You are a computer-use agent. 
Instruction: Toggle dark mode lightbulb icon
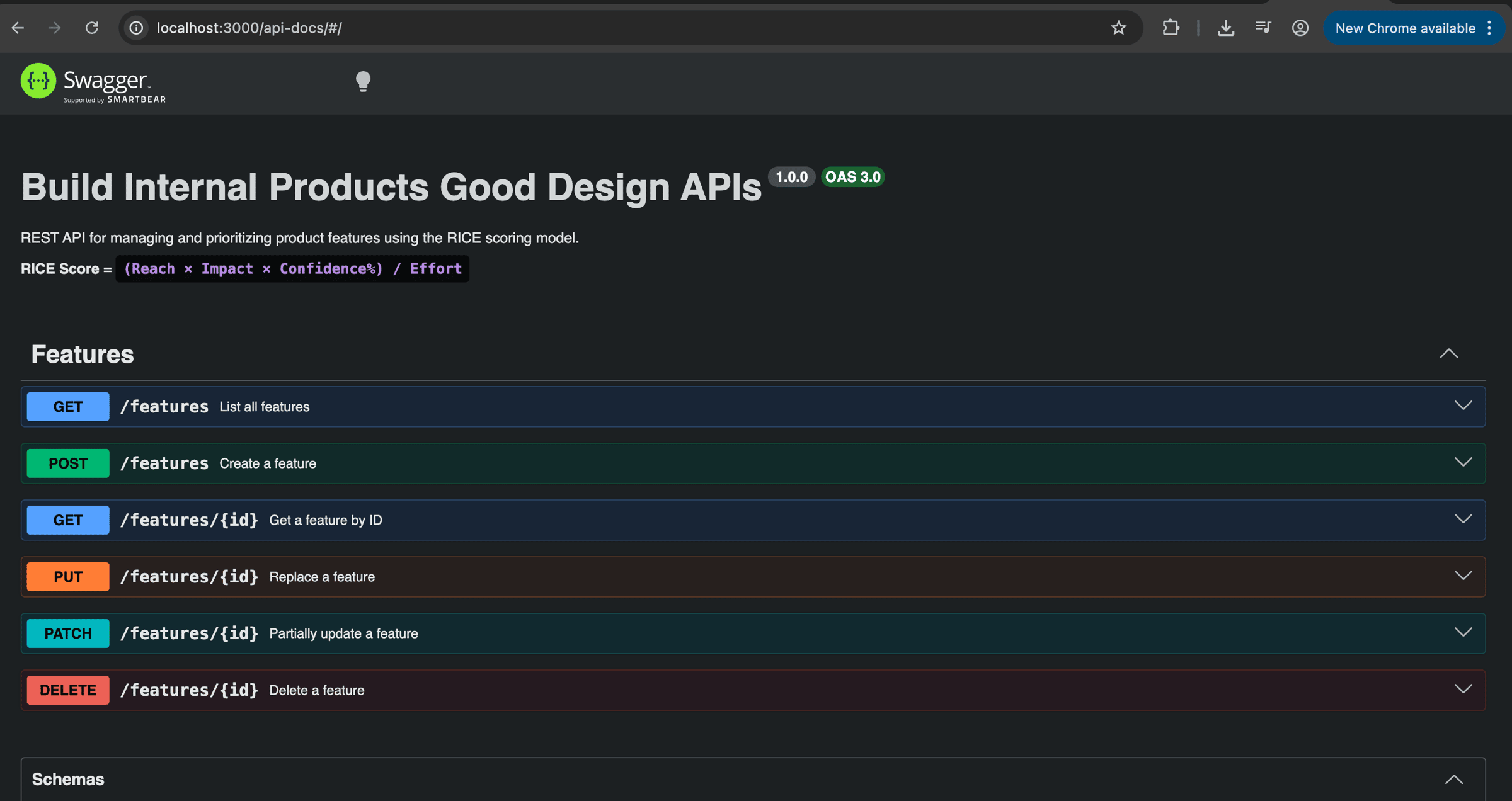363,81
